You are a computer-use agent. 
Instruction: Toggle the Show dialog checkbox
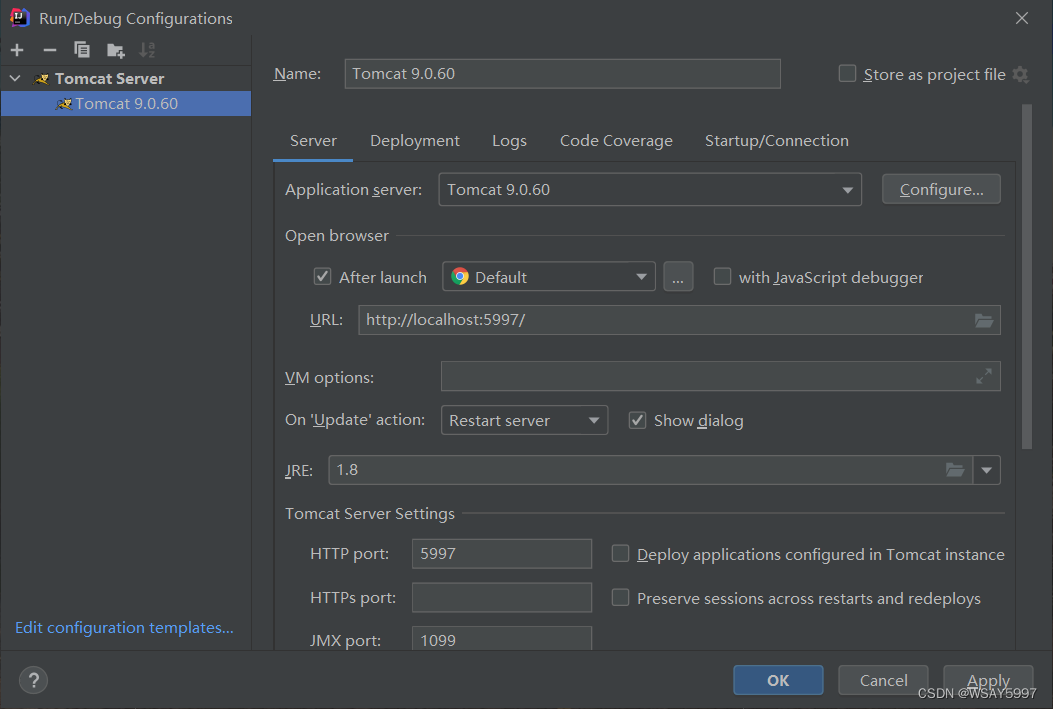point(637,420)
